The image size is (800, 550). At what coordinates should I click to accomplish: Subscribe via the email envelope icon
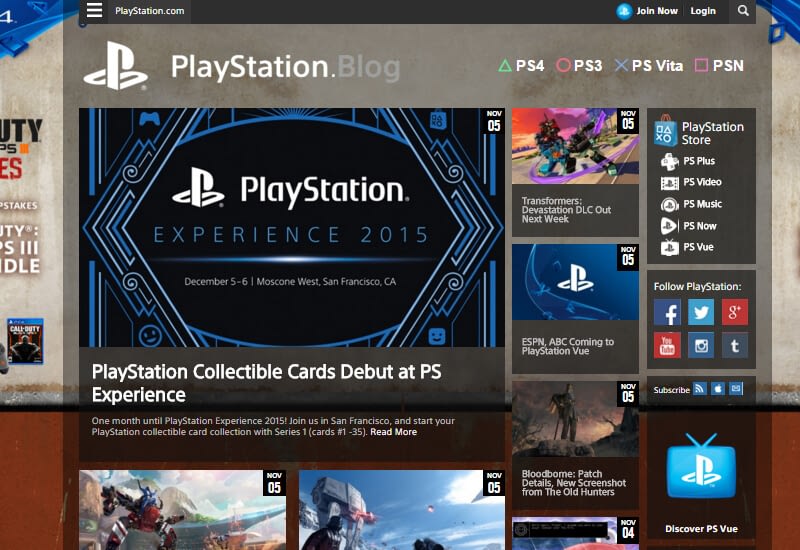[x=736, y=389]
